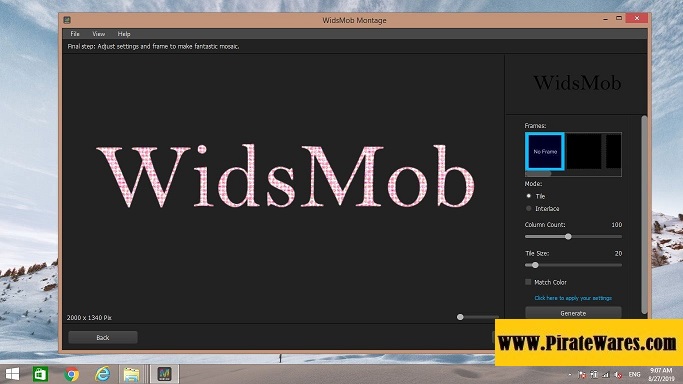Open File Explorer from the taskbar
The image size is (683, 384).
132,374
